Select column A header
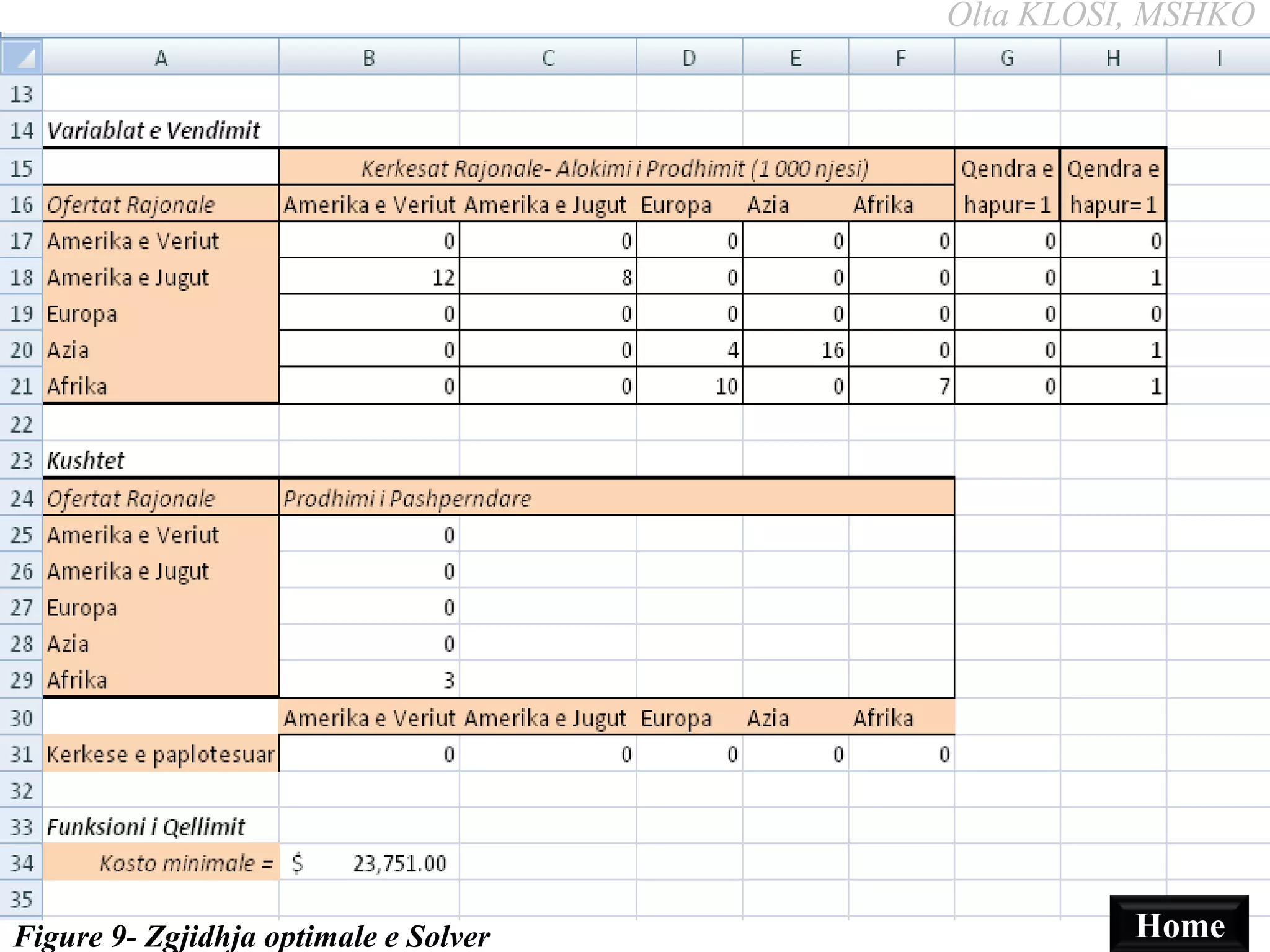The image size is (1270, 952). [x=161, y=58]
